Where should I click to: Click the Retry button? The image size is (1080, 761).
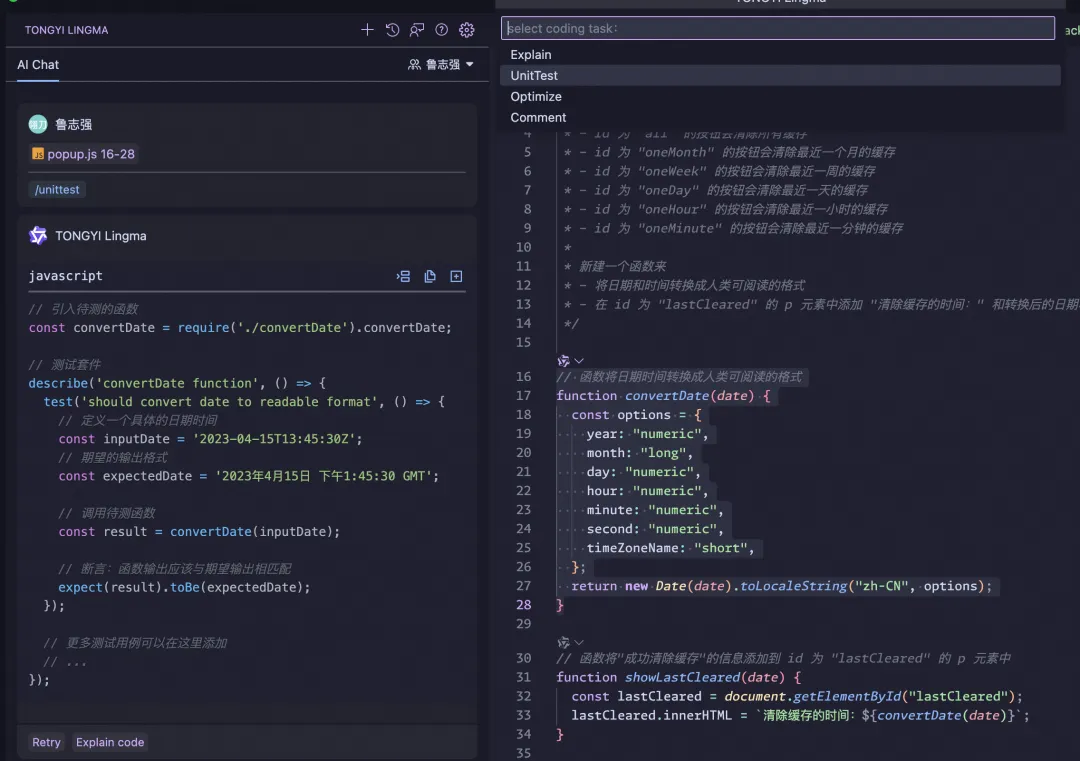[46, 742]
